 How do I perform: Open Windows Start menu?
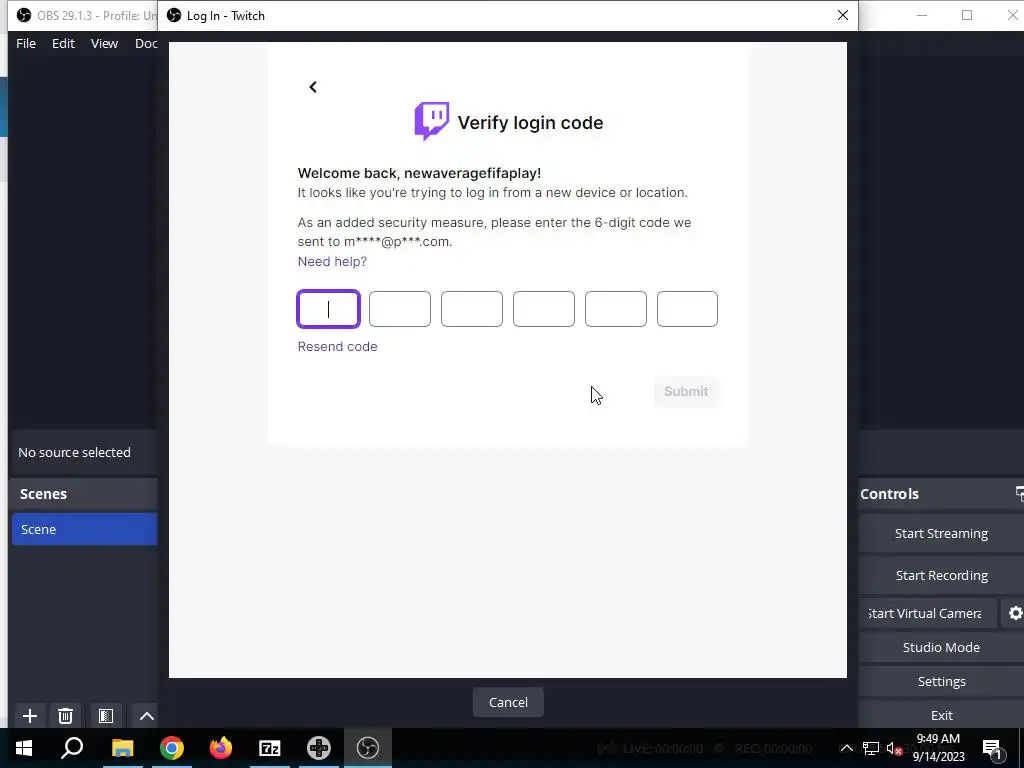(24, 748)
